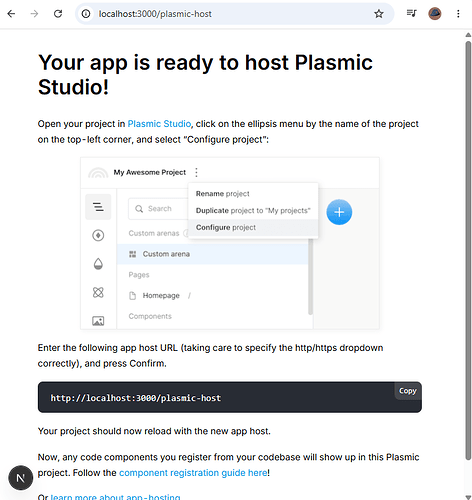Image resolution: width=472 pixels, height=500 pixels.
Task: Click the scrollbar up arrow
Action: (x=468, y=35)
